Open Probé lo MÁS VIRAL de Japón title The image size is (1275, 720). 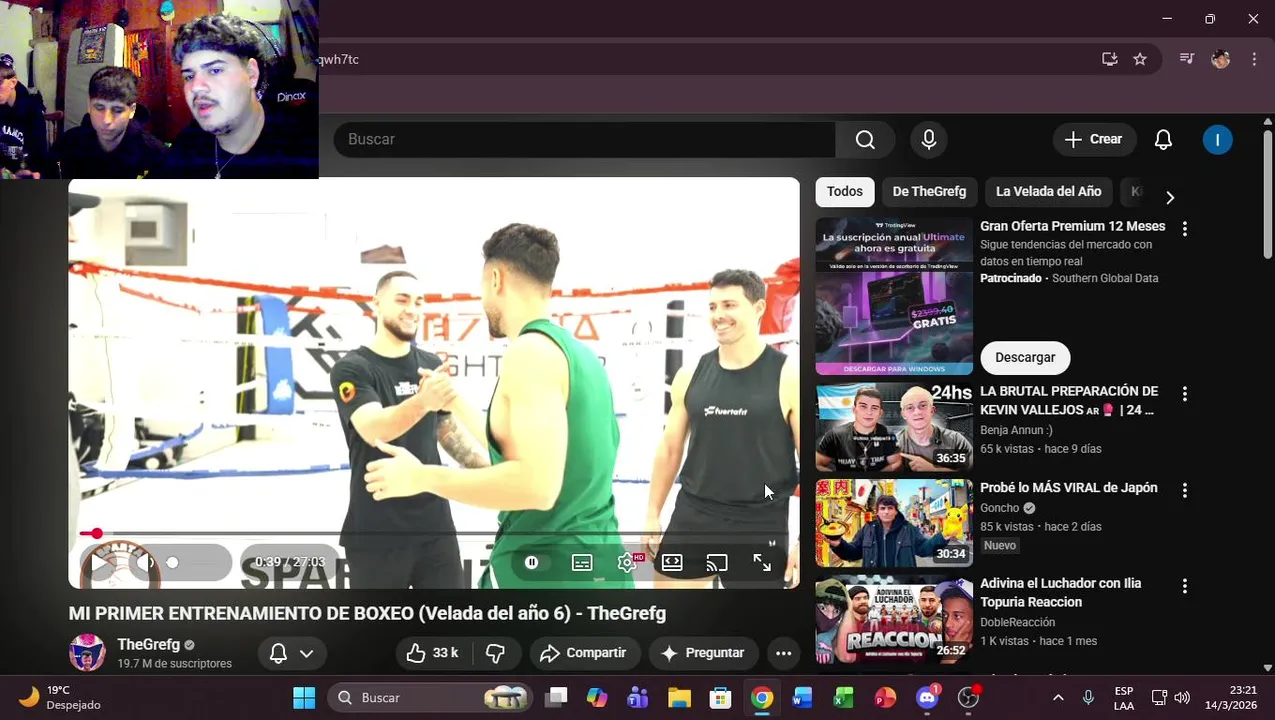click(x=1069, y=488)
